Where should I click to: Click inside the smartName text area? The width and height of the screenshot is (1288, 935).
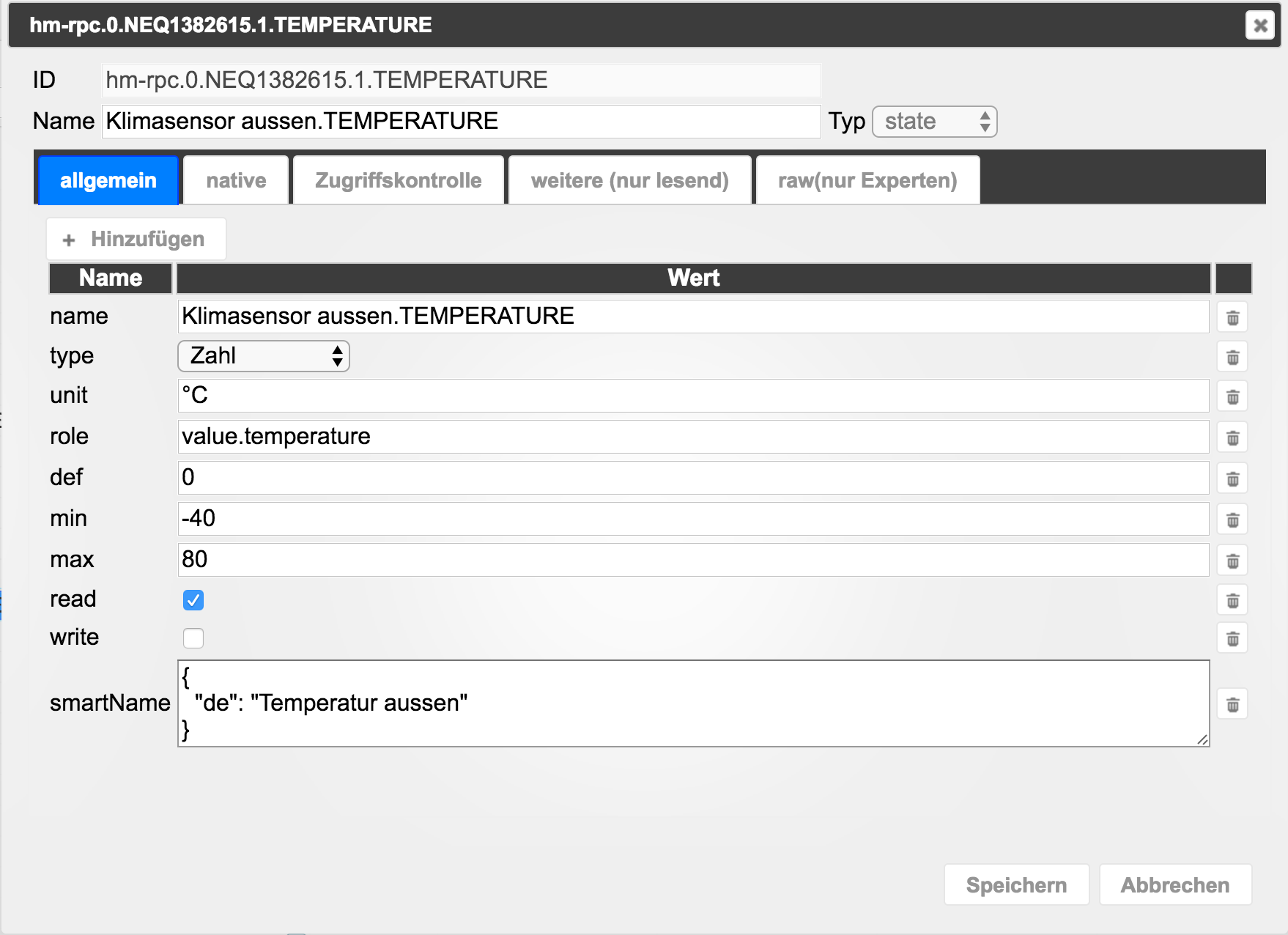[693, 703]
